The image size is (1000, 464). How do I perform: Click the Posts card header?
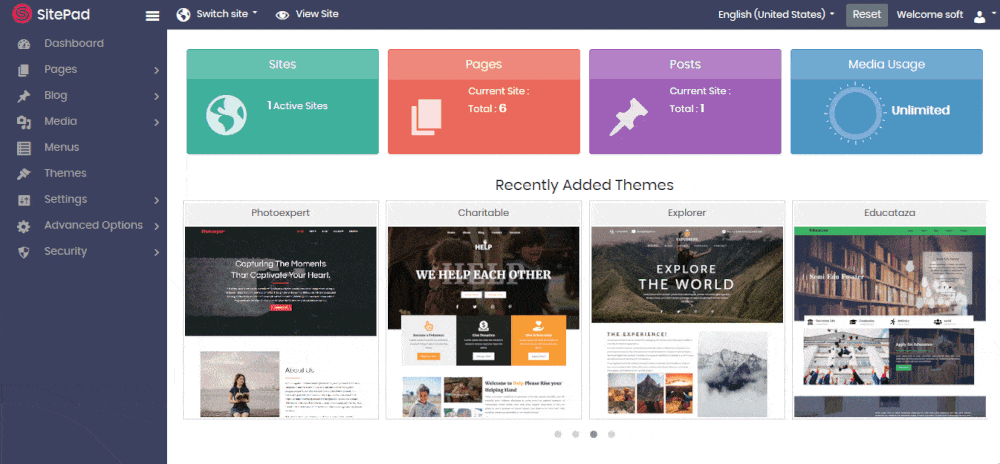(x=685, y=64)
